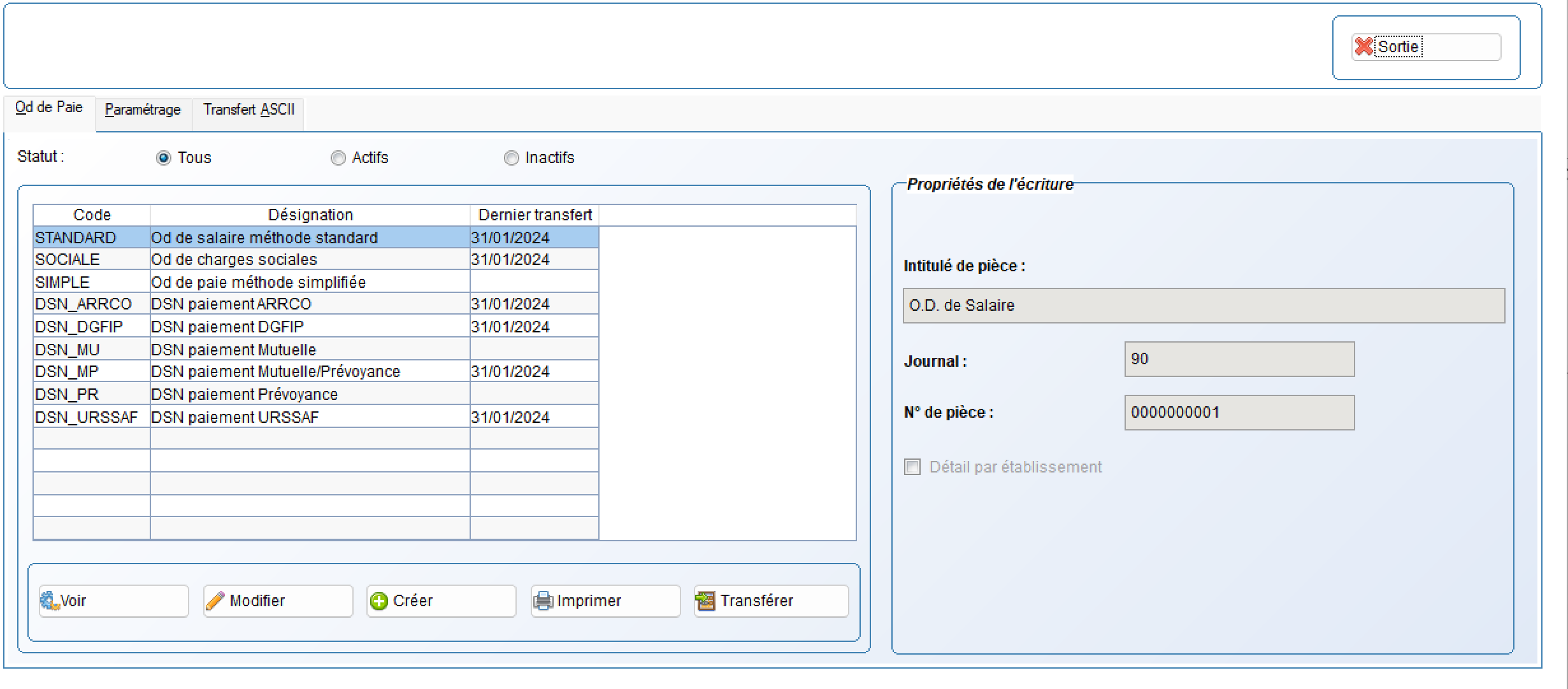Click the Créer button label
1568x689 pixels.
click(413, 600)
